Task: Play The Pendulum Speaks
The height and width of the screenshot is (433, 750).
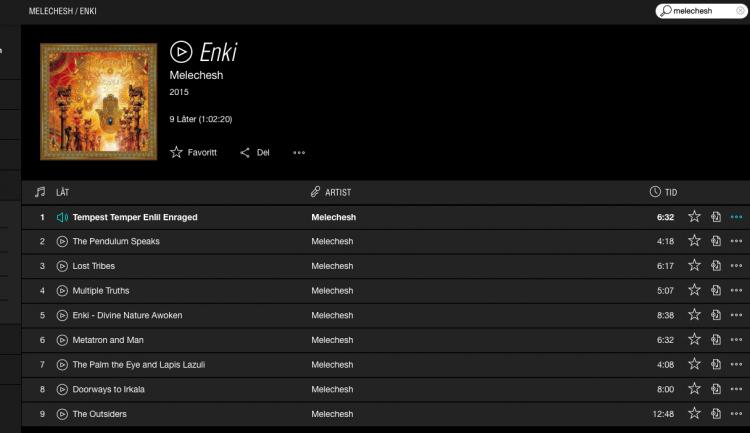Action: (x=62, y=242)
